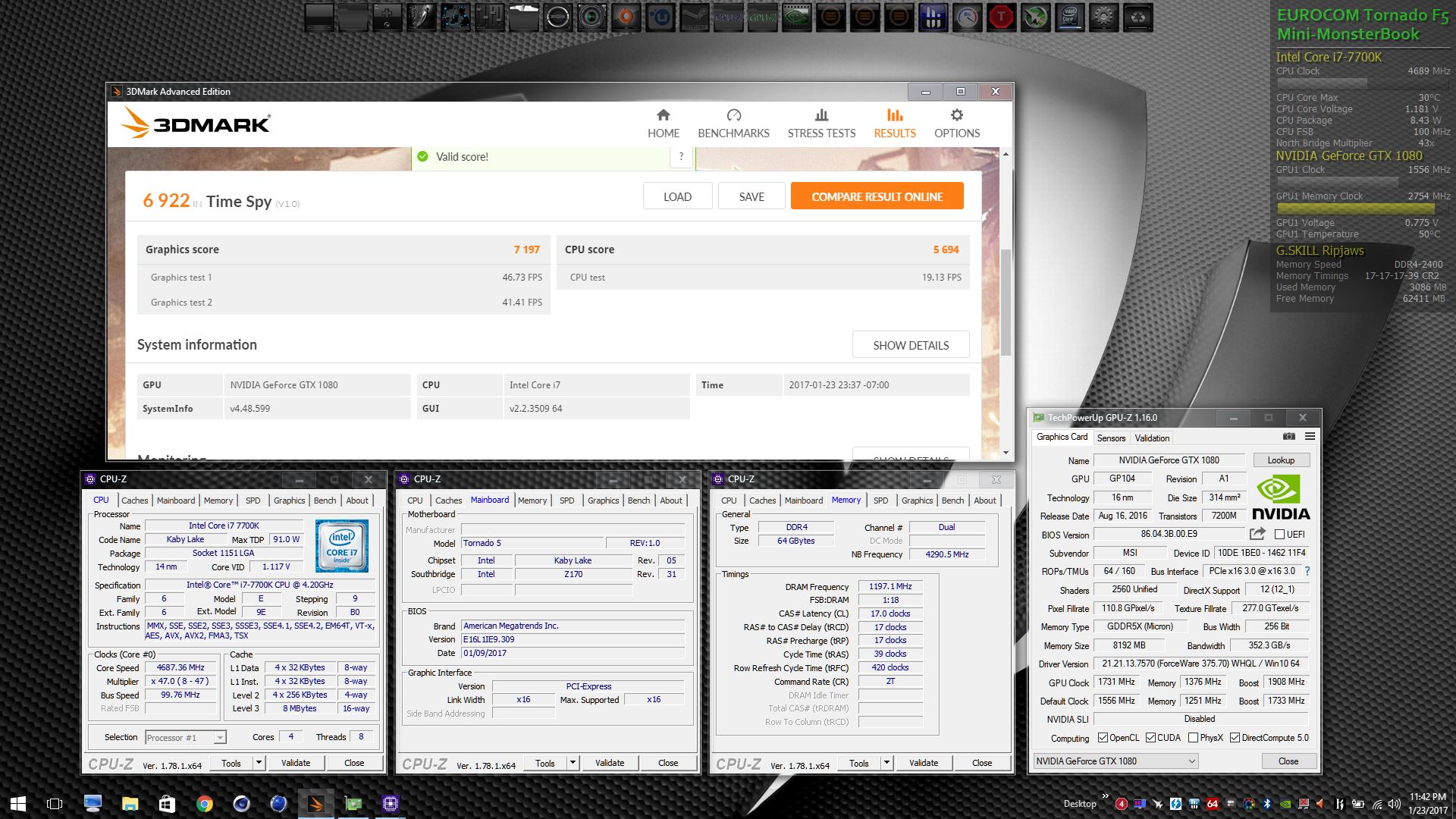Viewport: 1456px width, 819px height.
Task: Click the 3DMark Home icon
Action: (663, 115)
